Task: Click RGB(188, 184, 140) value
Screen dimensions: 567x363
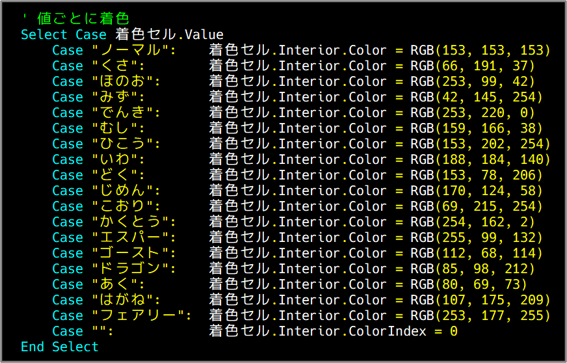Action: (x=481, y=159)
